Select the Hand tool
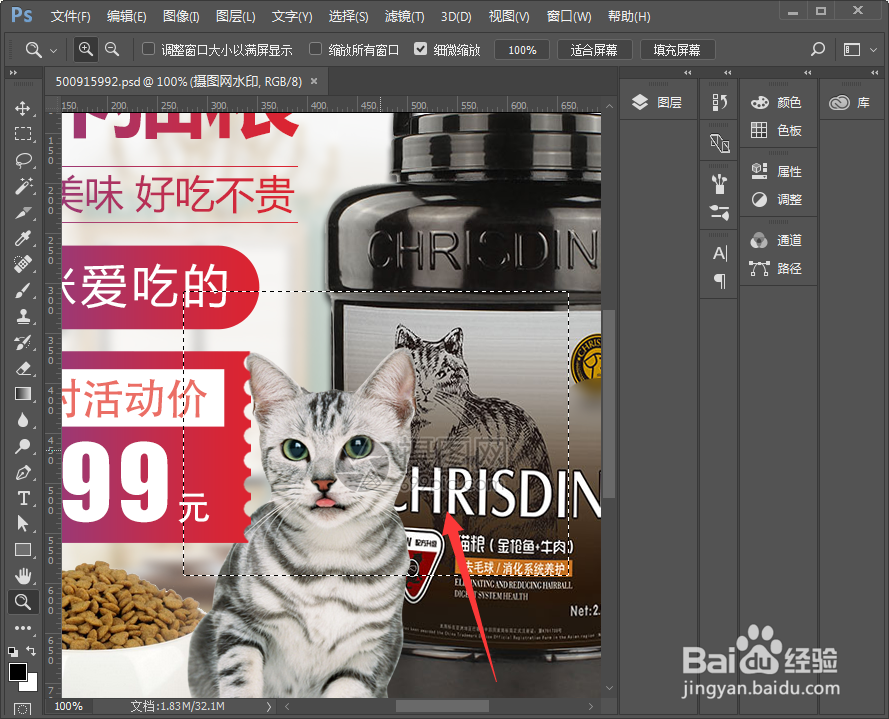The width and height of the screenshot is (889, 719). [22, 575]
